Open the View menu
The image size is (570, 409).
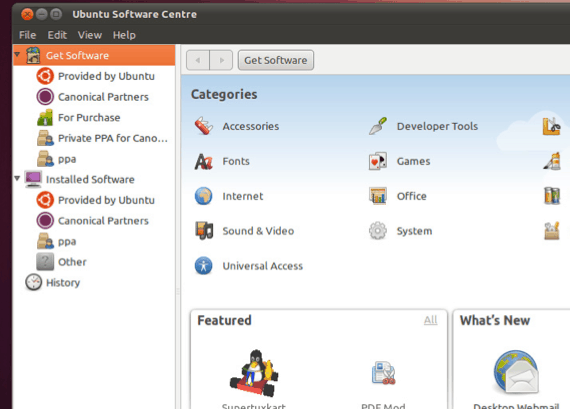click(89, 35)
